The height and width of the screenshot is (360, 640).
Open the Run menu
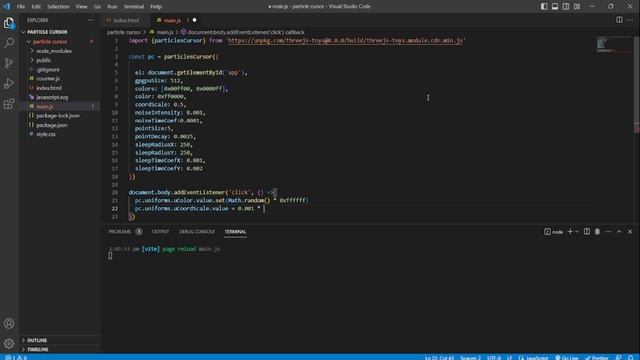tap(112, 7)
